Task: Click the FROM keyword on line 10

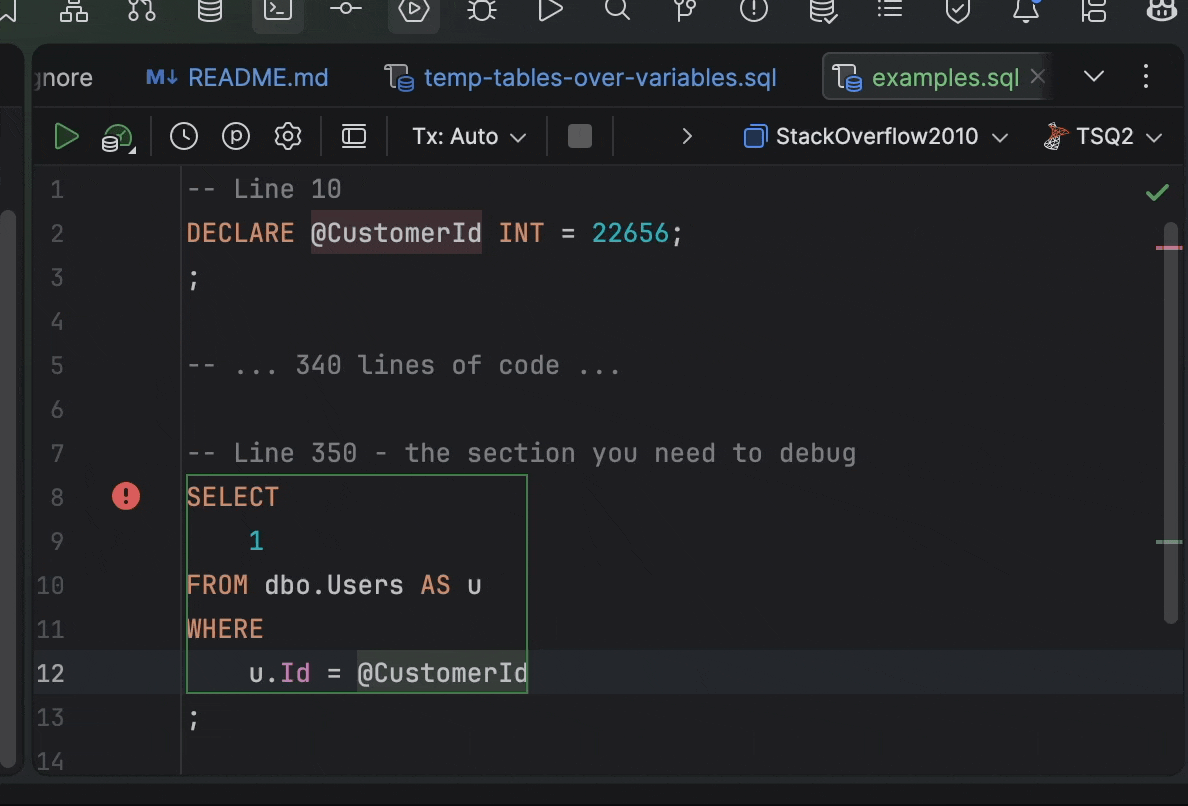Action: point(217,586)
